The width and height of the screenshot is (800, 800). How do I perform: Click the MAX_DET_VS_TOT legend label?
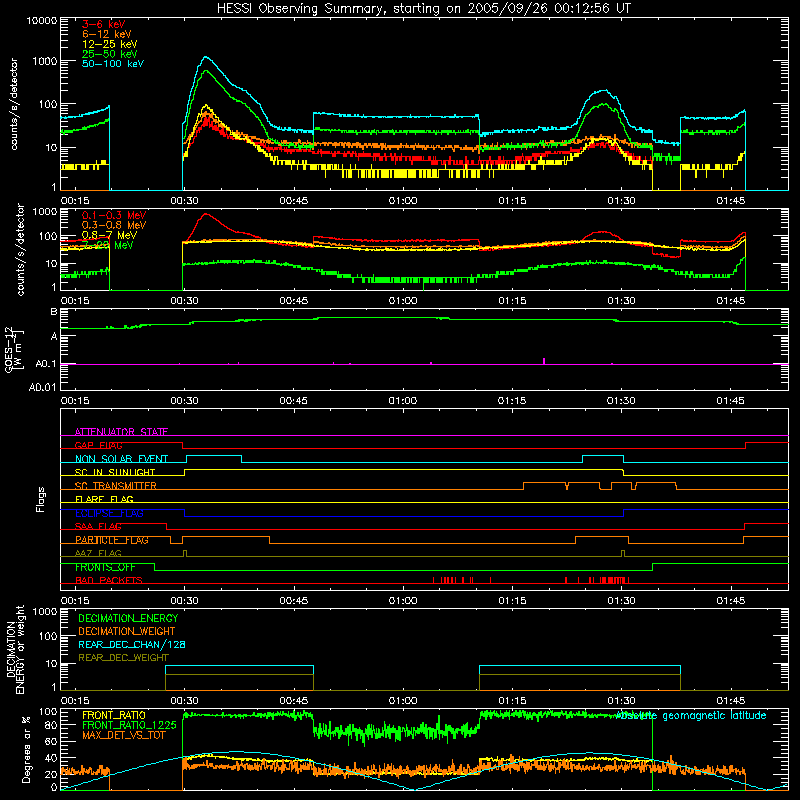pos(124,735)
